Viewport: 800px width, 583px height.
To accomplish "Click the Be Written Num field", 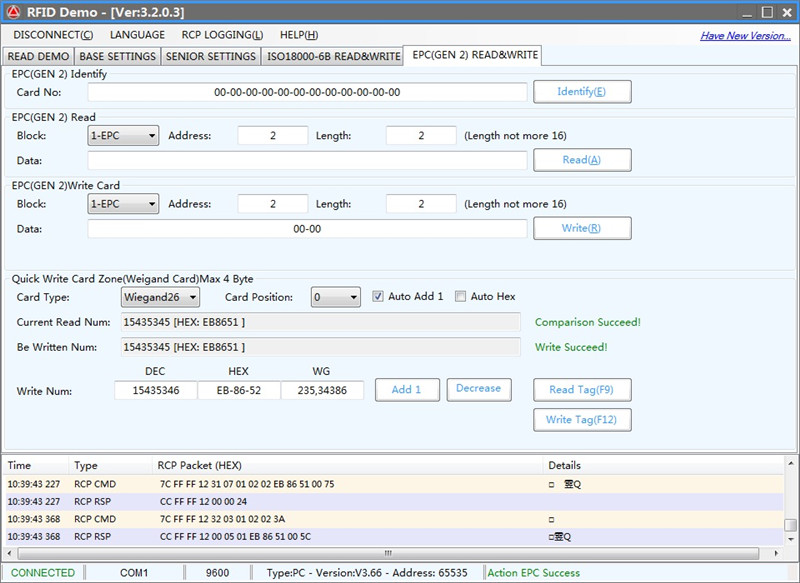I will click(320, 347).
